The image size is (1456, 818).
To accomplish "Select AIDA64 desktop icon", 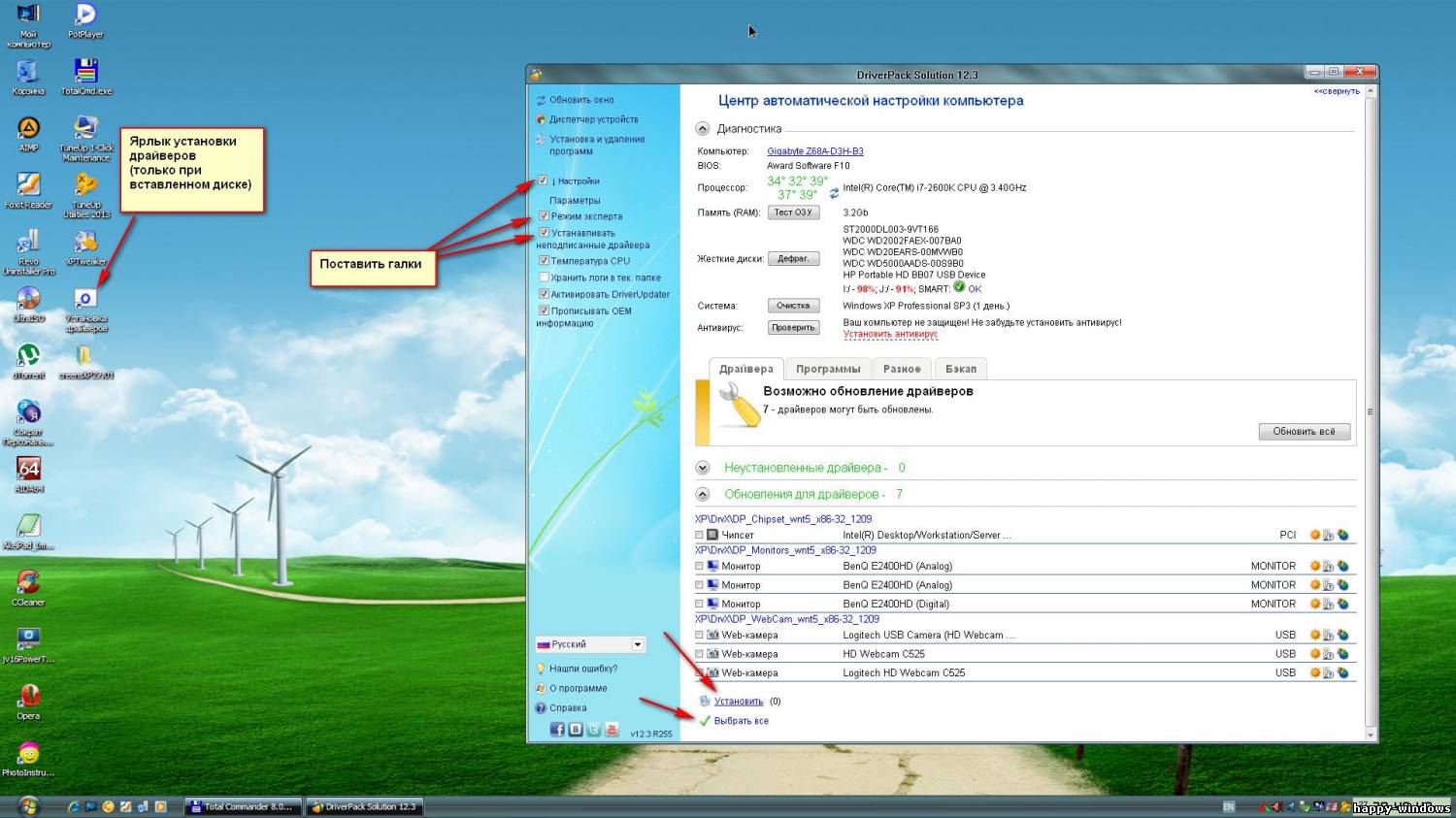I will click(28, 475).
